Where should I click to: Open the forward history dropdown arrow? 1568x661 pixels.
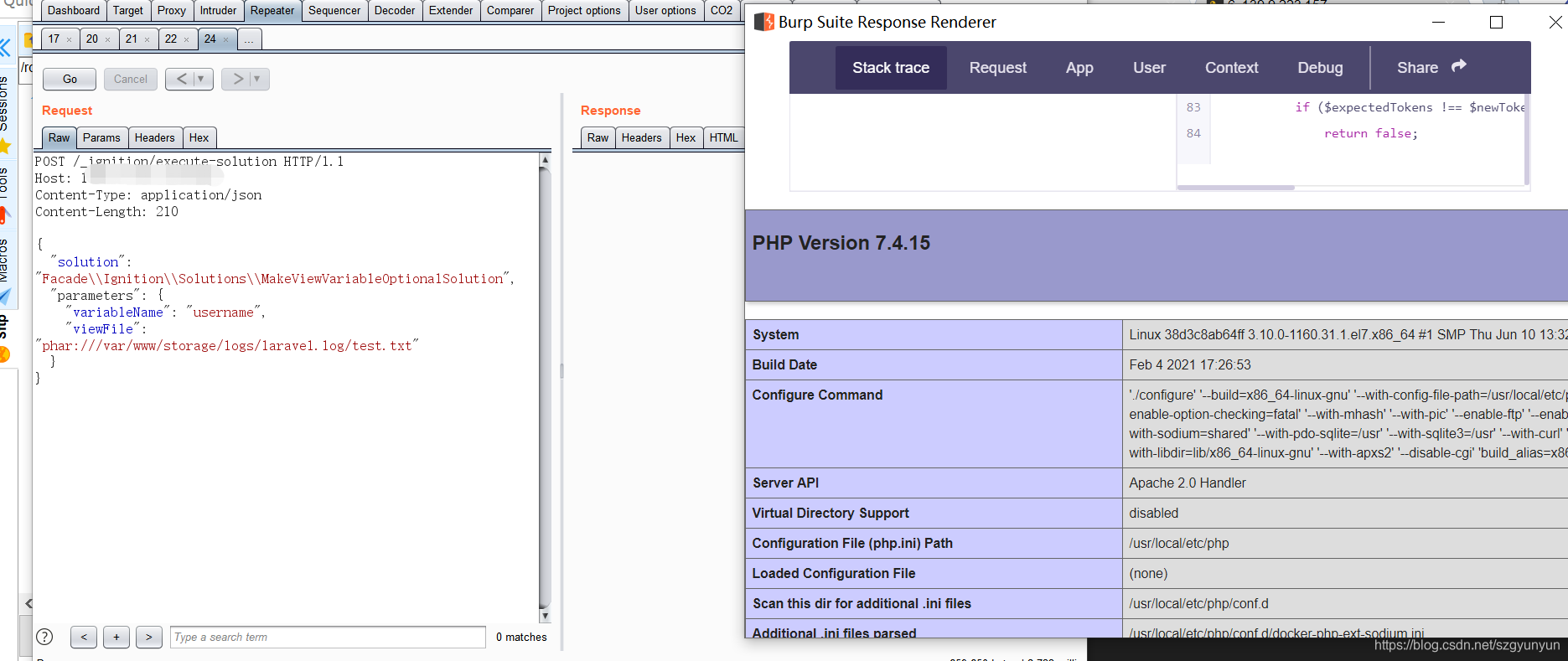(x=257, y=79)
